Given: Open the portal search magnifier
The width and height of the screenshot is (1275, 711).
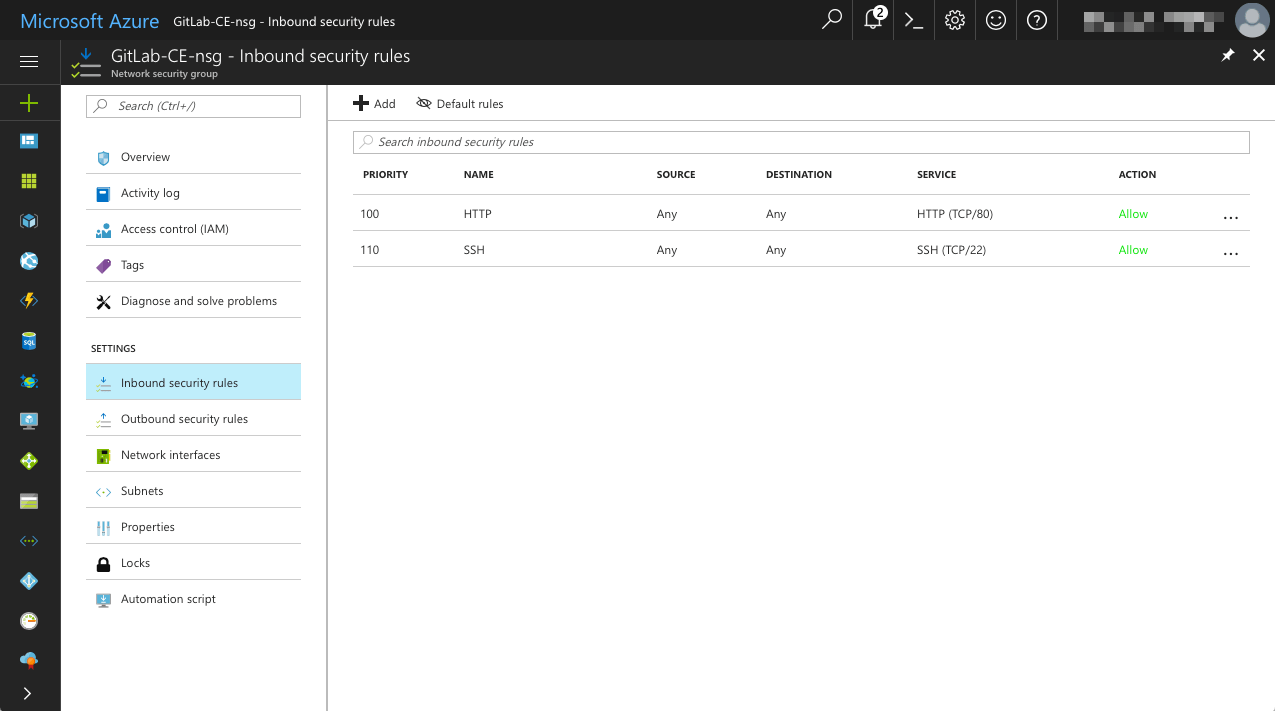Looking at the screenshot, I should [x=830, y=20].
